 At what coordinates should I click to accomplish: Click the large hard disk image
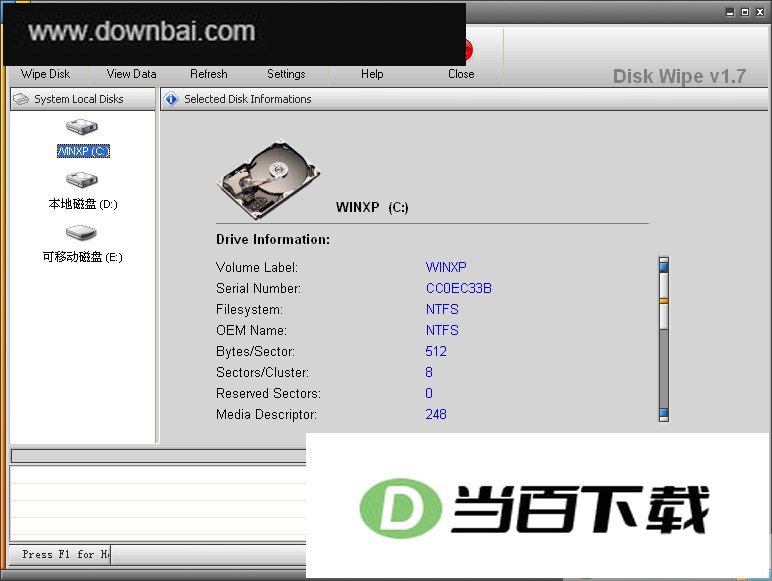click(x=268, y=180)
